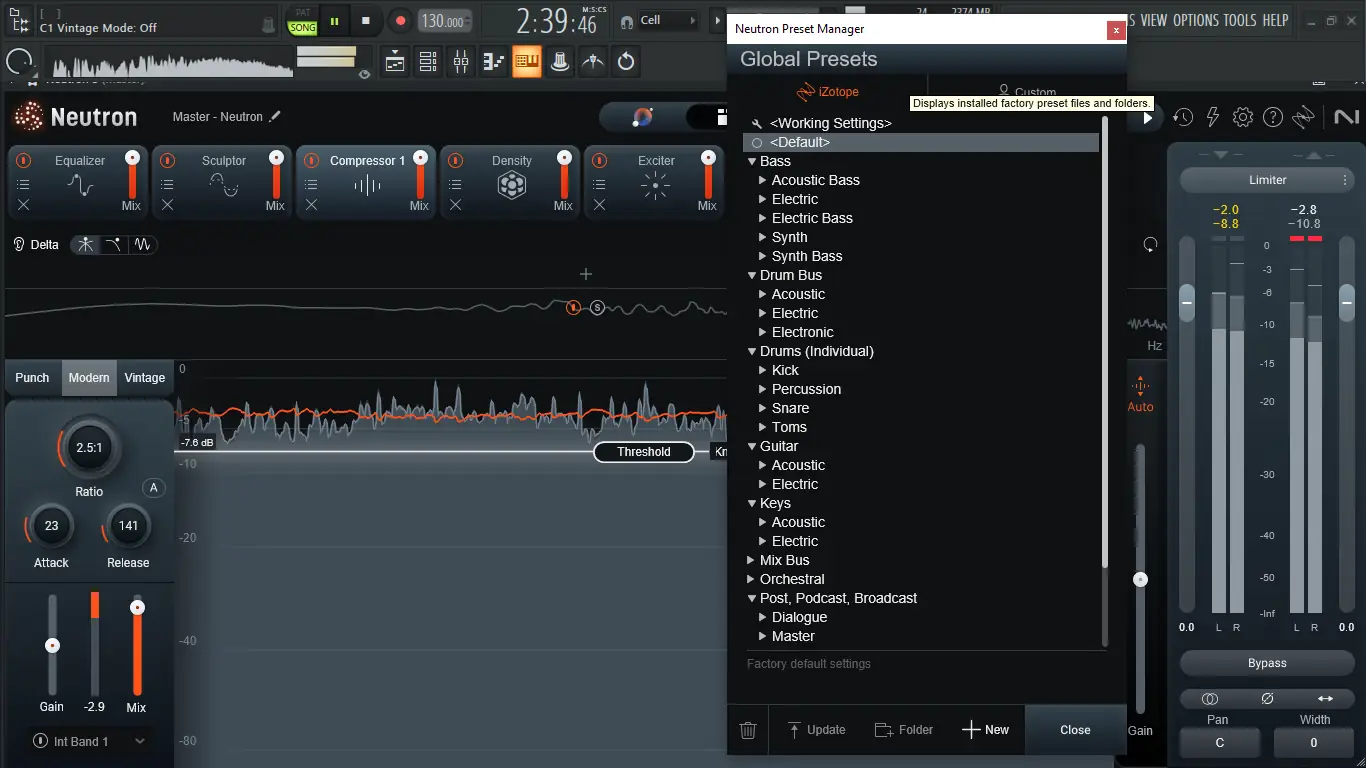Click the overlapping circles mono icon

[x=1210, y=698]
